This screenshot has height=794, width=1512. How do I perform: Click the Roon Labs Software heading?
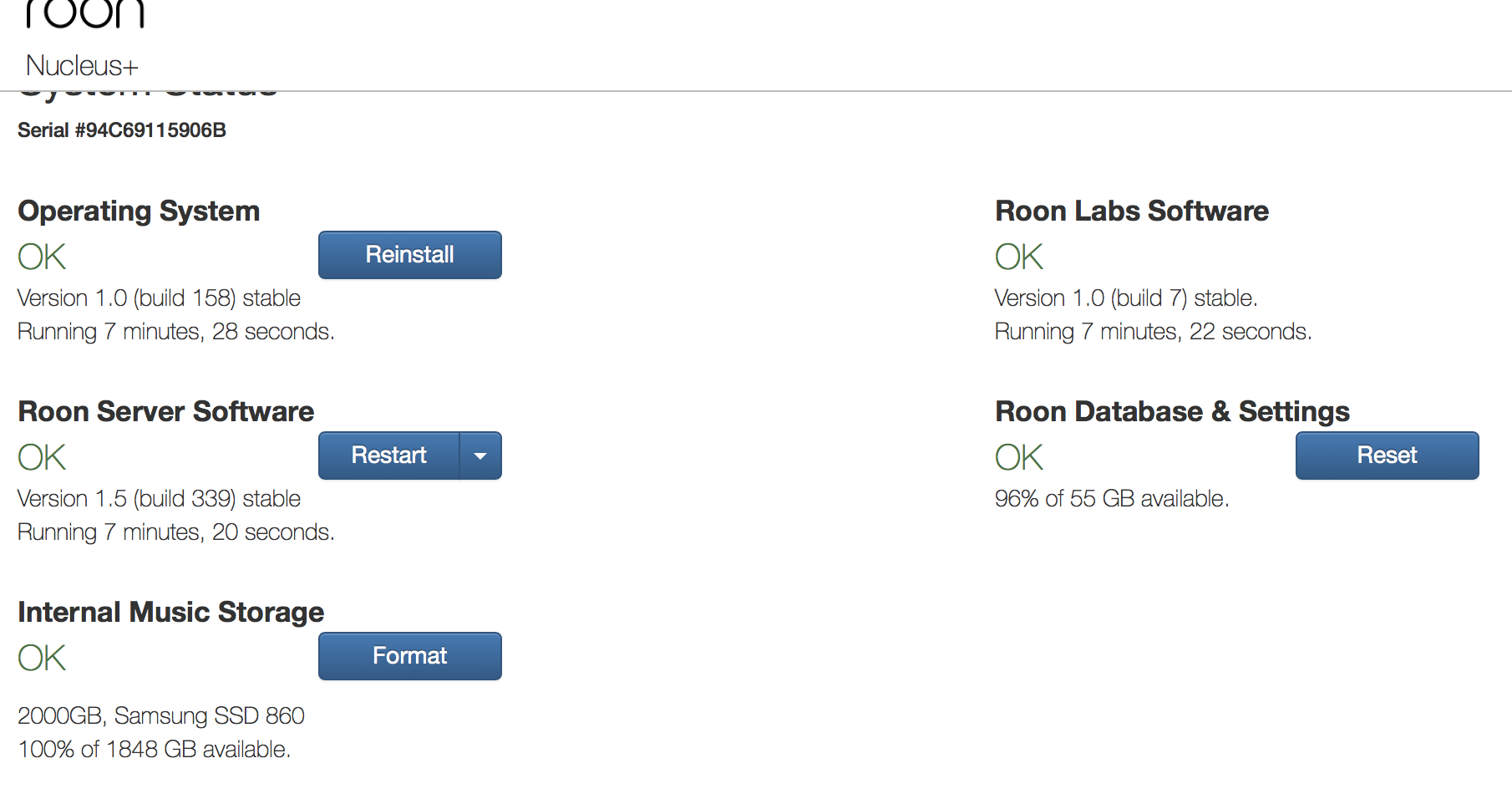(1132, 211)
